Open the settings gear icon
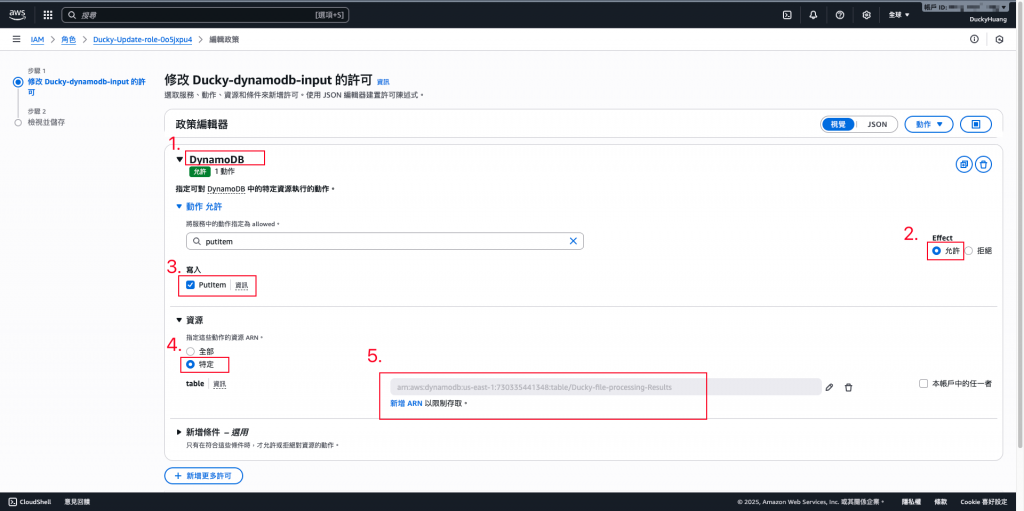 point(867,14)
